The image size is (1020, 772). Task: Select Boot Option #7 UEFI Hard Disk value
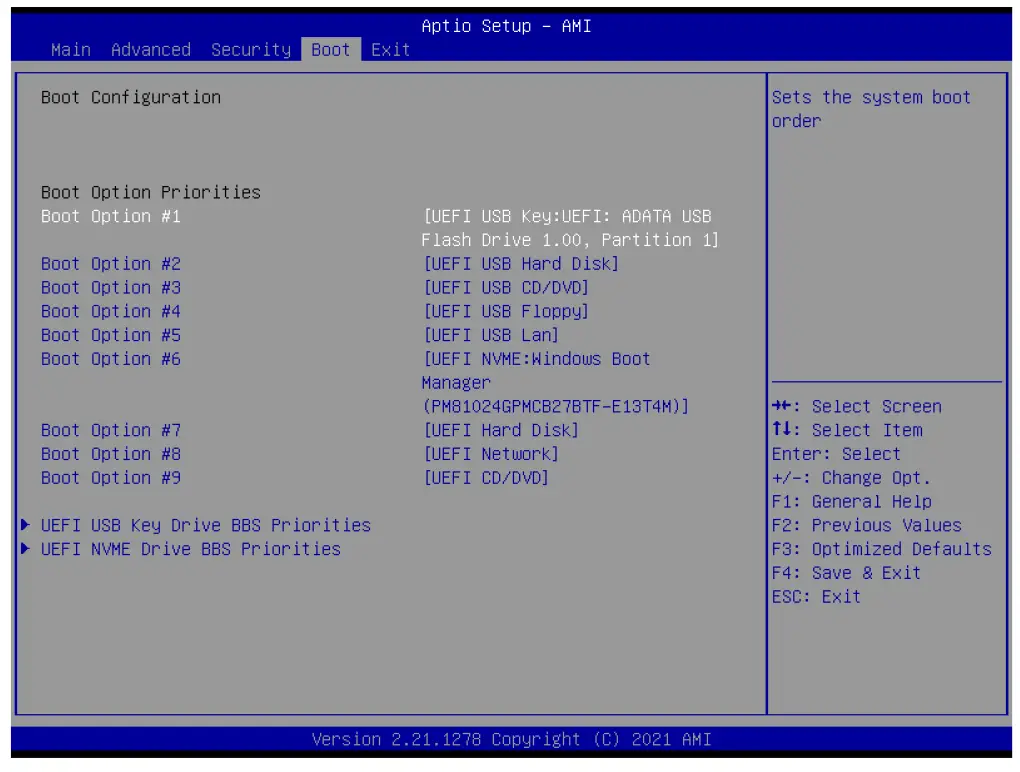(x=501, y=431)
